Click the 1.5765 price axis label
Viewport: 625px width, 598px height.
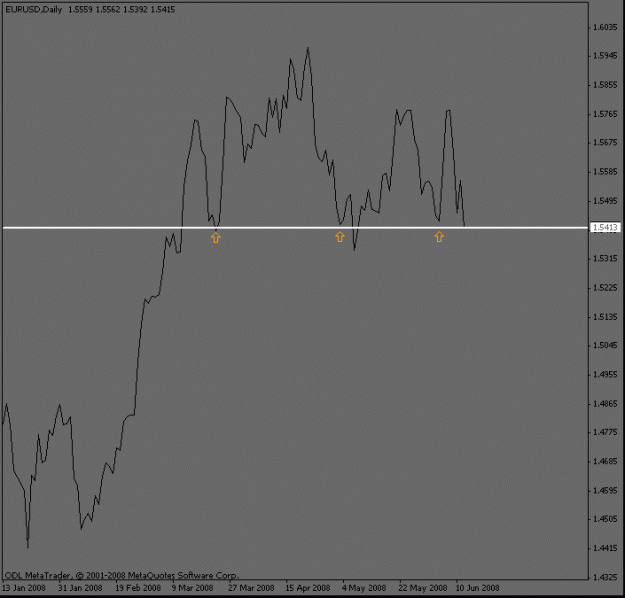pyautogui.click(x=605, y=114)
